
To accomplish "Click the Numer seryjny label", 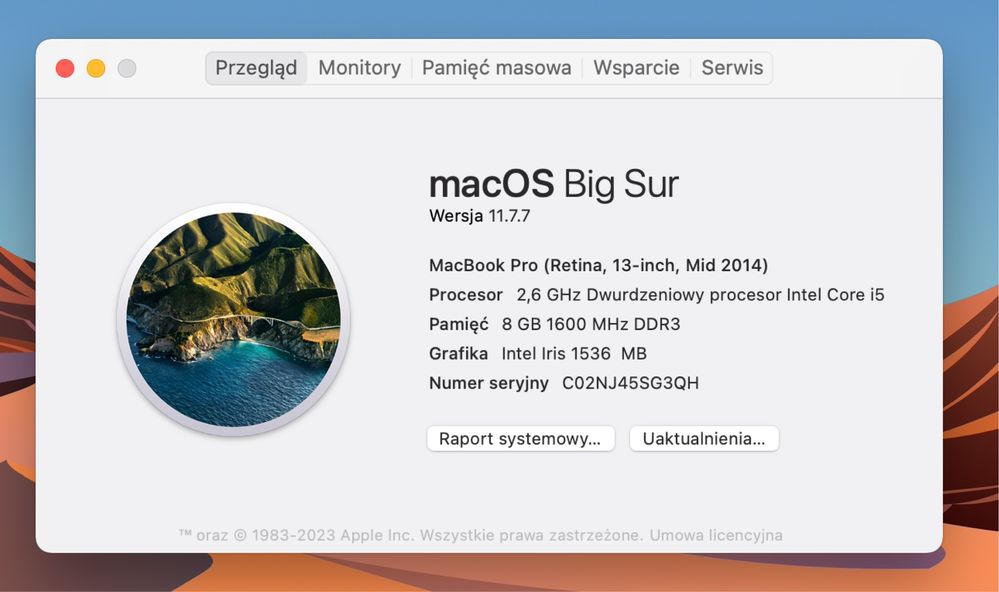I will tap(488, 383).
